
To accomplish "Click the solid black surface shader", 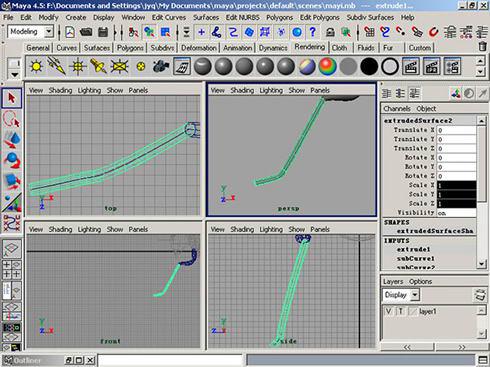I will [369, 66].
